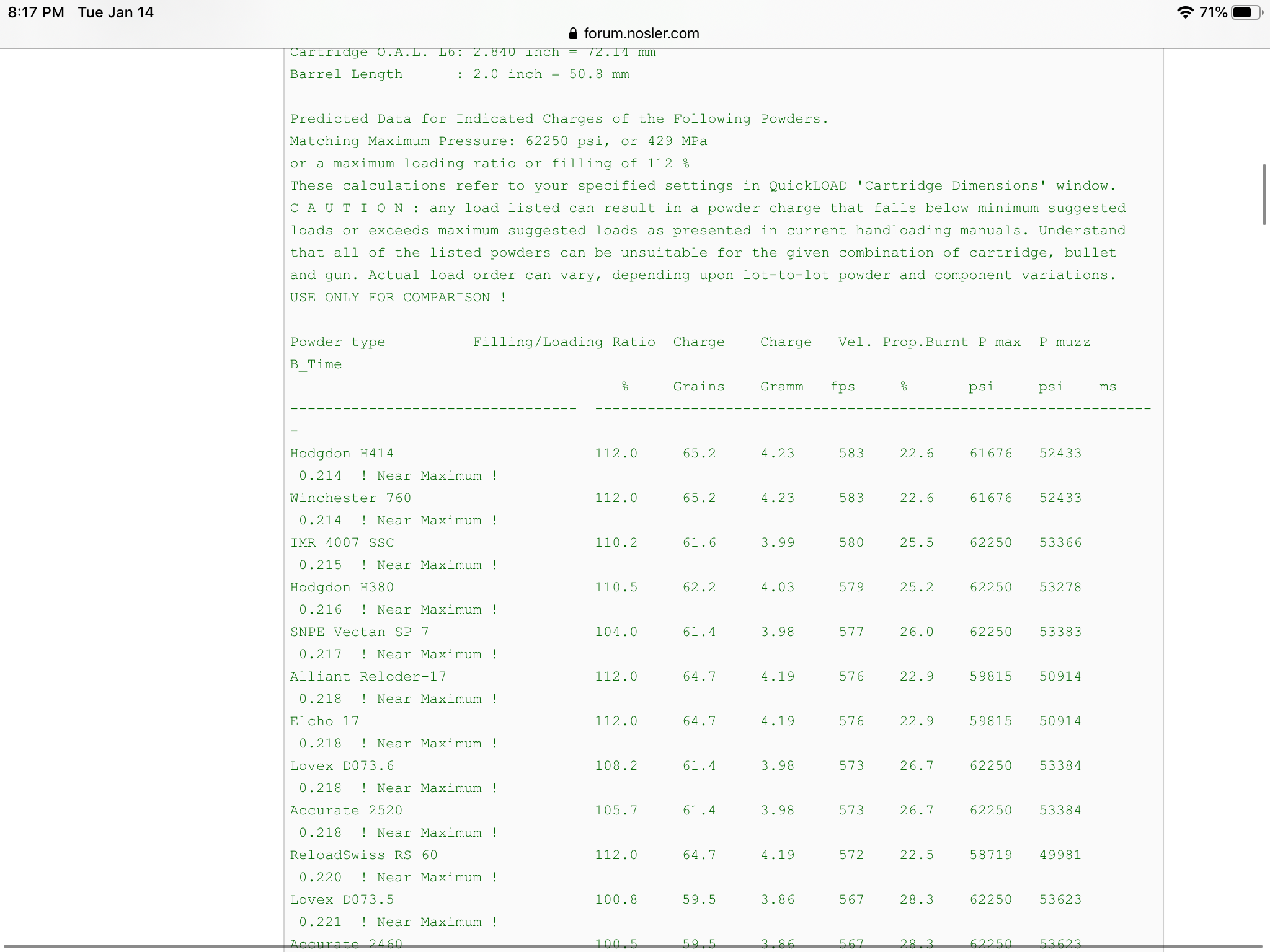The height and width of the screenshot is (952, 1270).
Task: Tap the 0.220 burn time value
Action: (320, 878)
